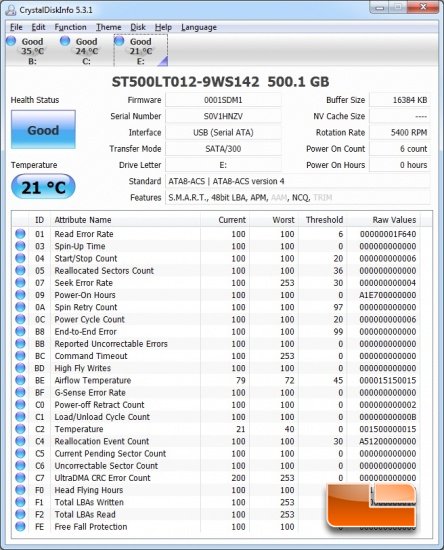Click the status icon for Spin-Up Time

point(20,246)
